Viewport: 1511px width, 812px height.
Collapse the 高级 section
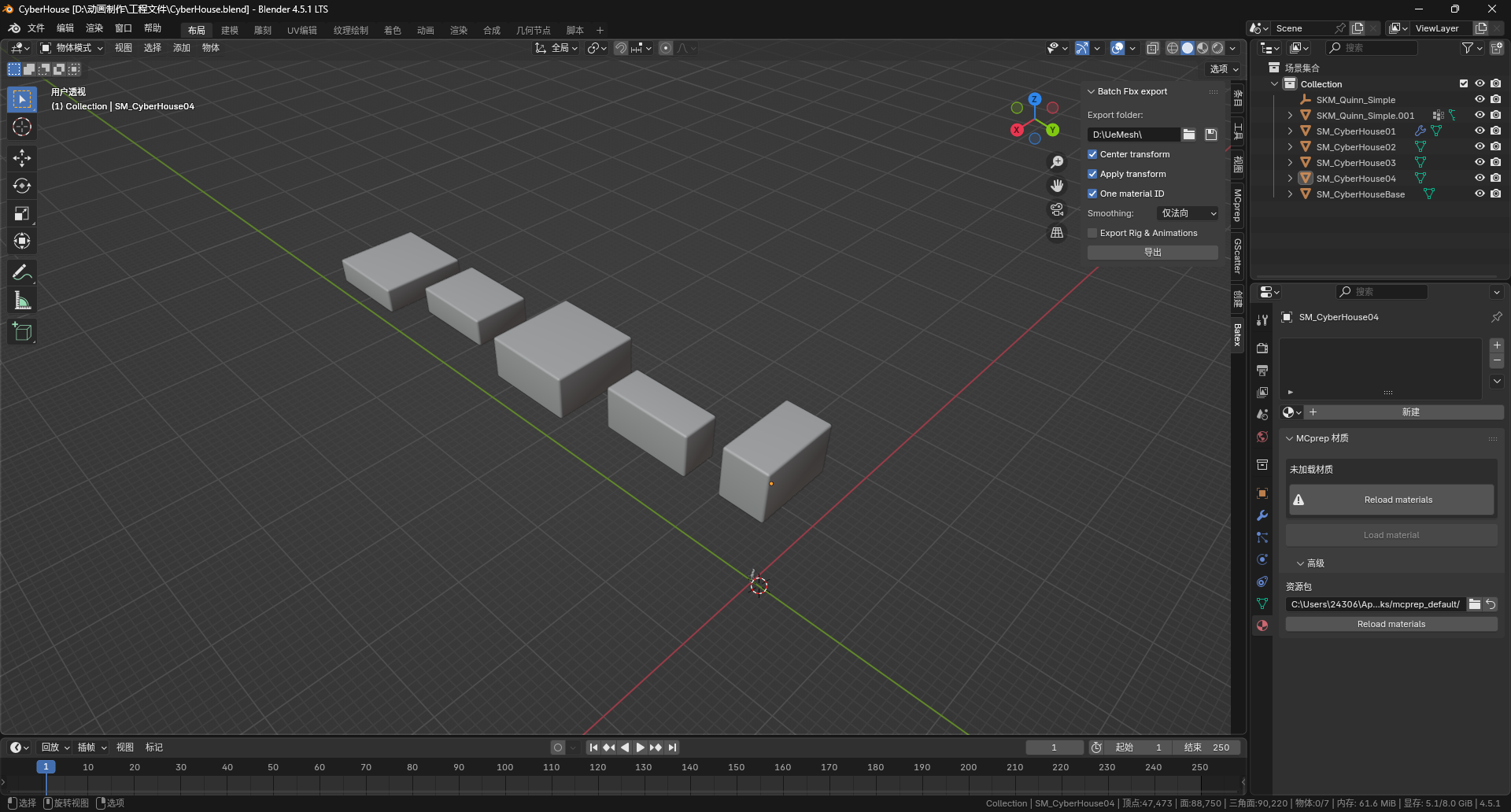[1301, 563]
